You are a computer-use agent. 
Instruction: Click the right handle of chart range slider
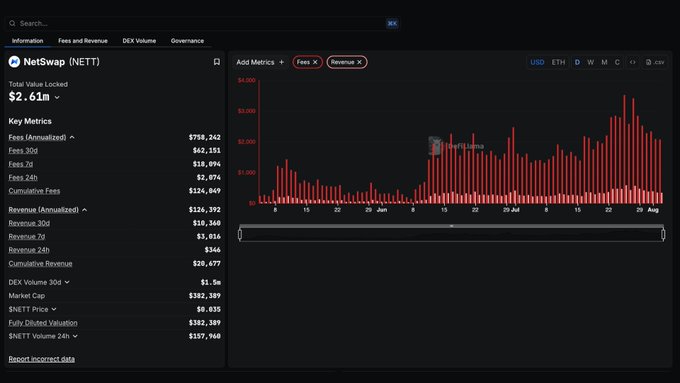pos(663,234)
